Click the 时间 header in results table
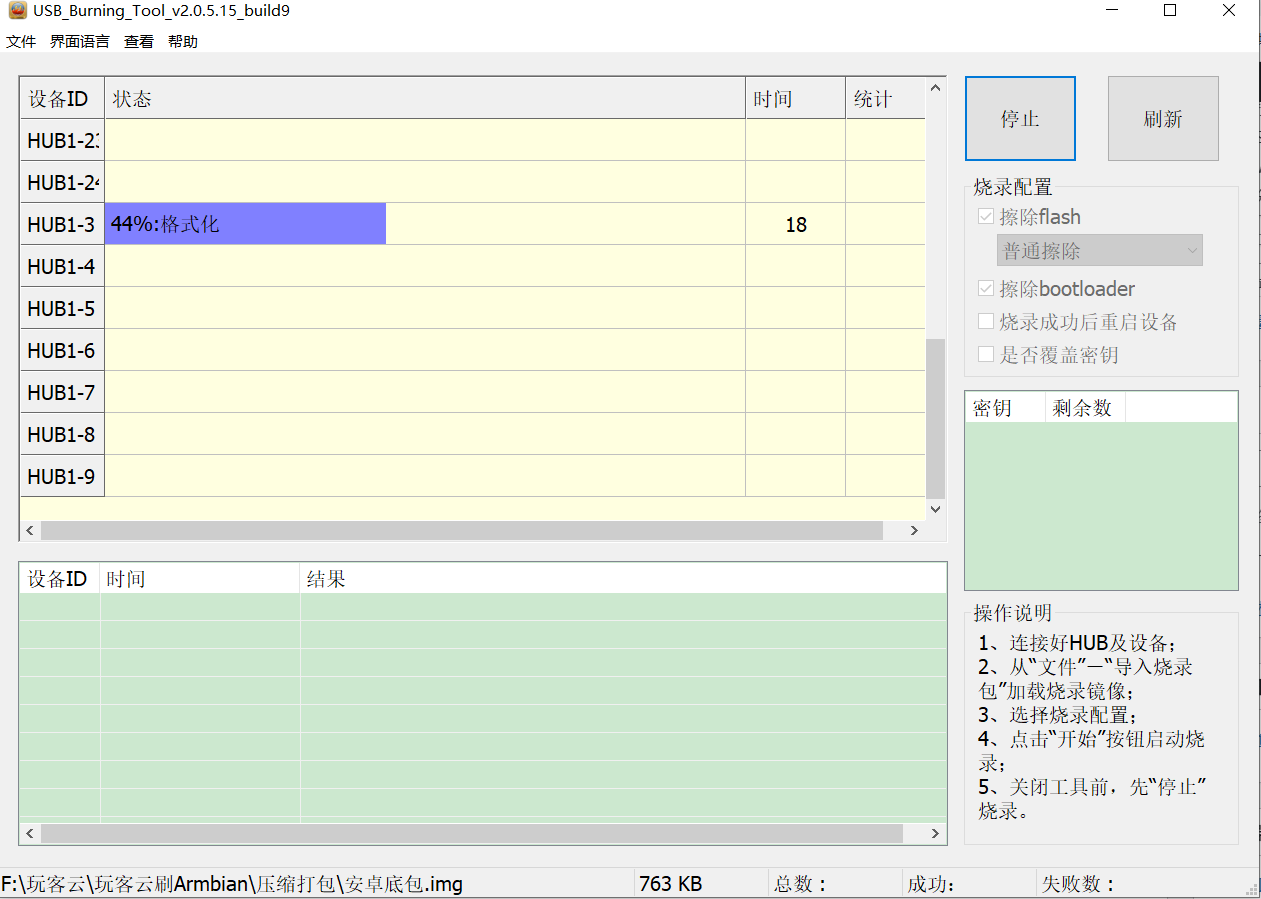The height and width of the screenshot is (899, 1261). (x=200, y=579)
